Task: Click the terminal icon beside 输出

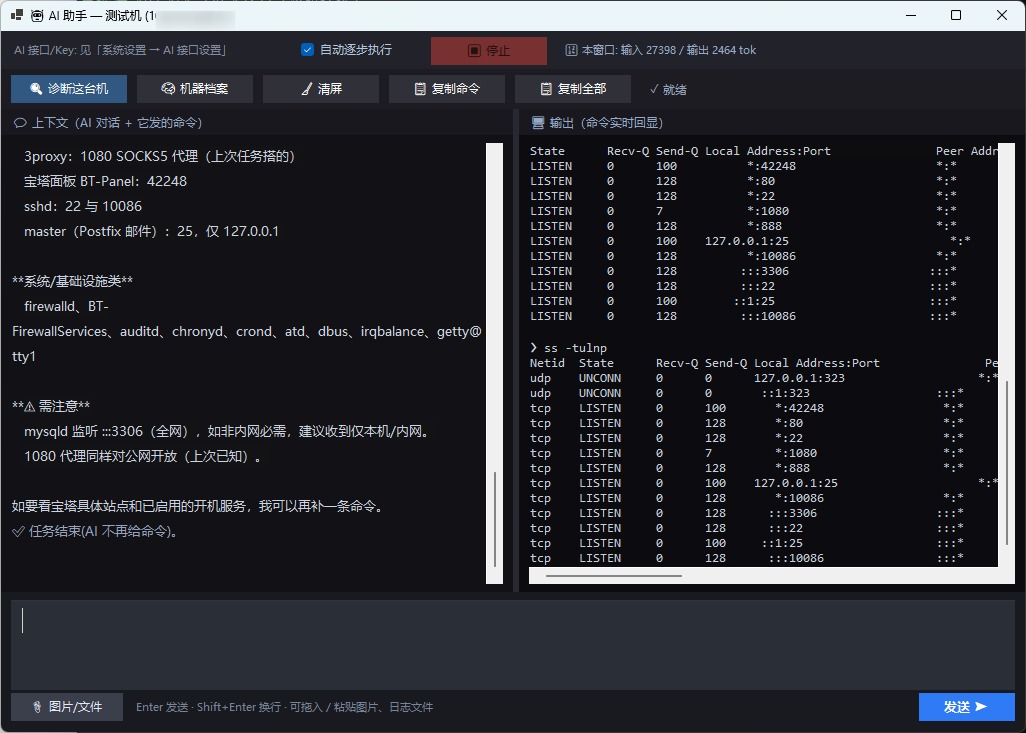Action: [538, 123]
